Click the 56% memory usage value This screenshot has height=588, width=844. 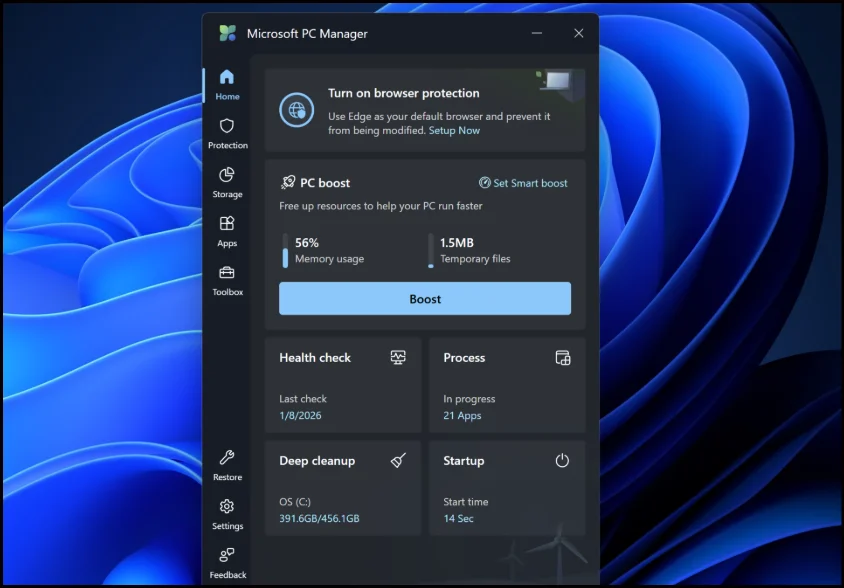click(x=307, y=243)
